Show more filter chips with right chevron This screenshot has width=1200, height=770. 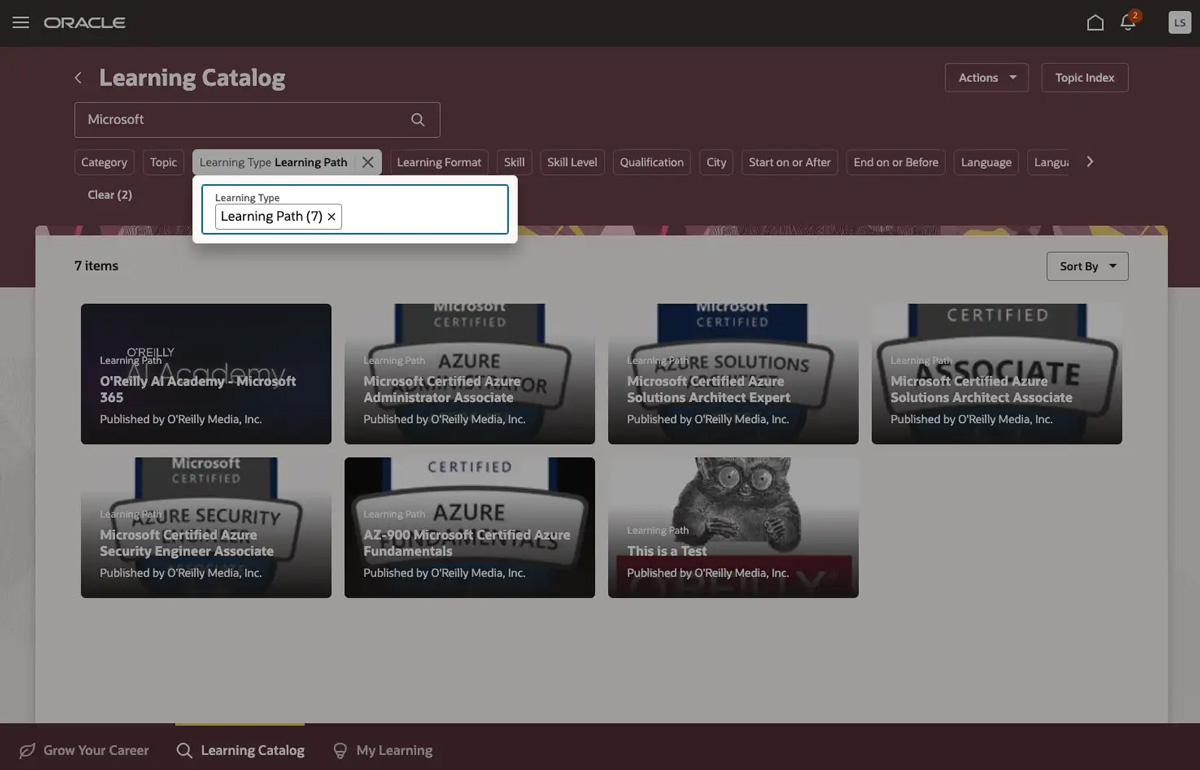coord(1090,161)
